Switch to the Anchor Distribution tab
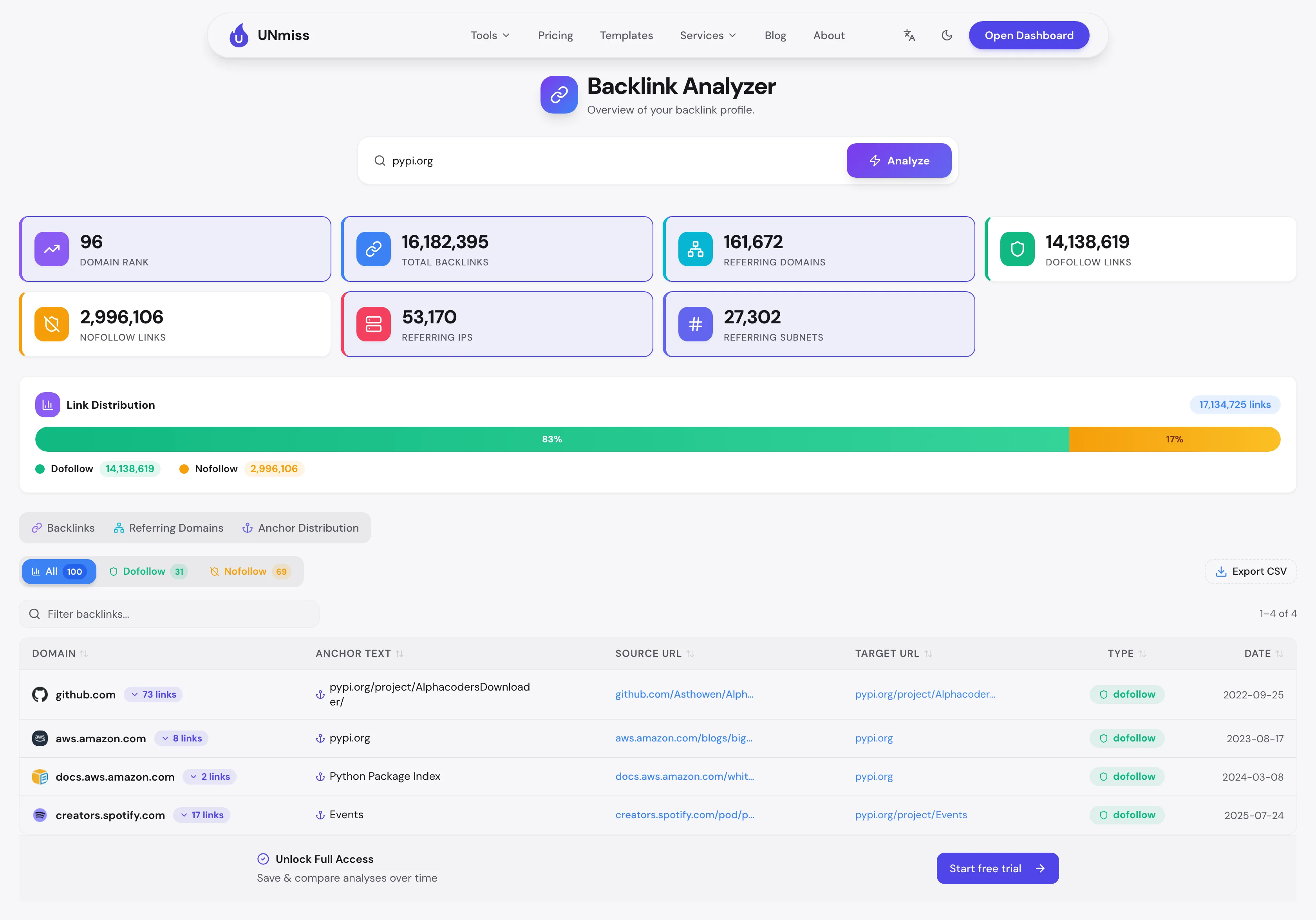This screenshot has height=920, width=1316. (x=301, y=528)
